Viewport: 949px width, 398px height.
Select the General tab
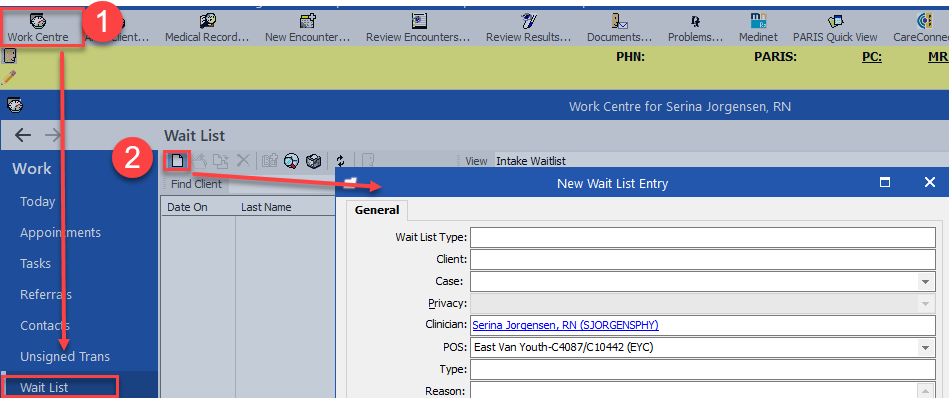(x=377, y=210)
